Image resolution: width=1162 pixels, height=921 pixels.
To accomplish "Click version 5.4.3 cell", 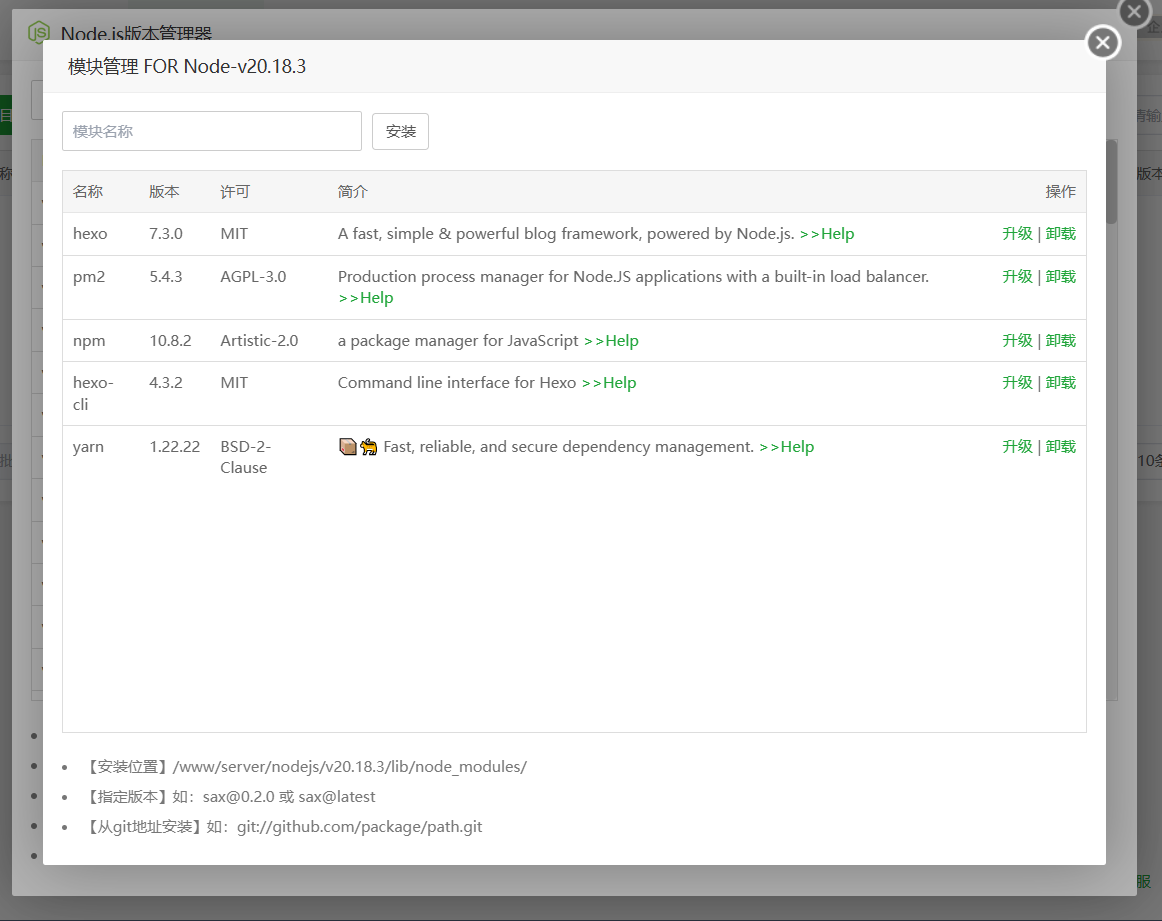I will pos(165,276).
